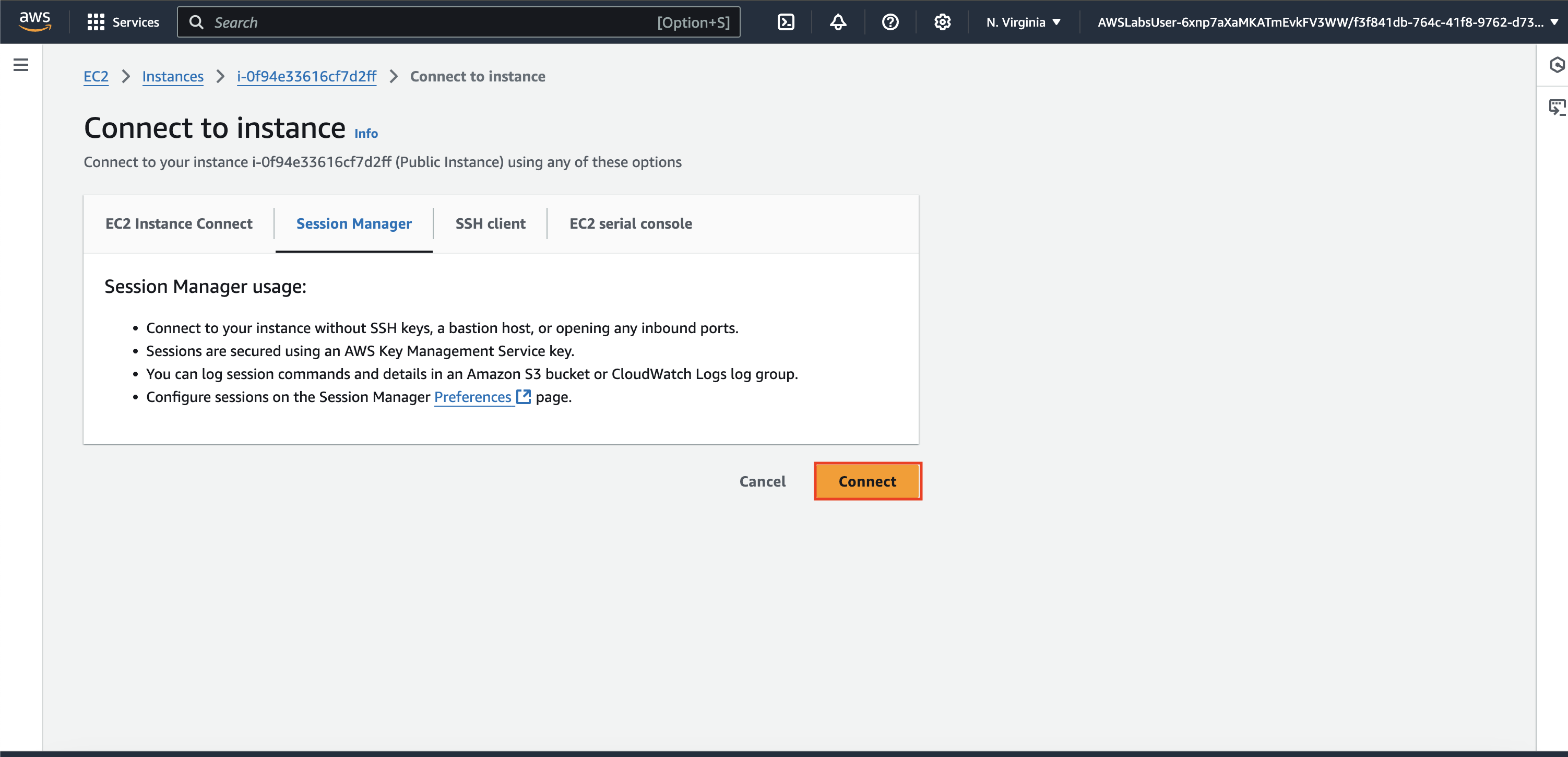
Task: Click the Cancel button
Action: 762,481
